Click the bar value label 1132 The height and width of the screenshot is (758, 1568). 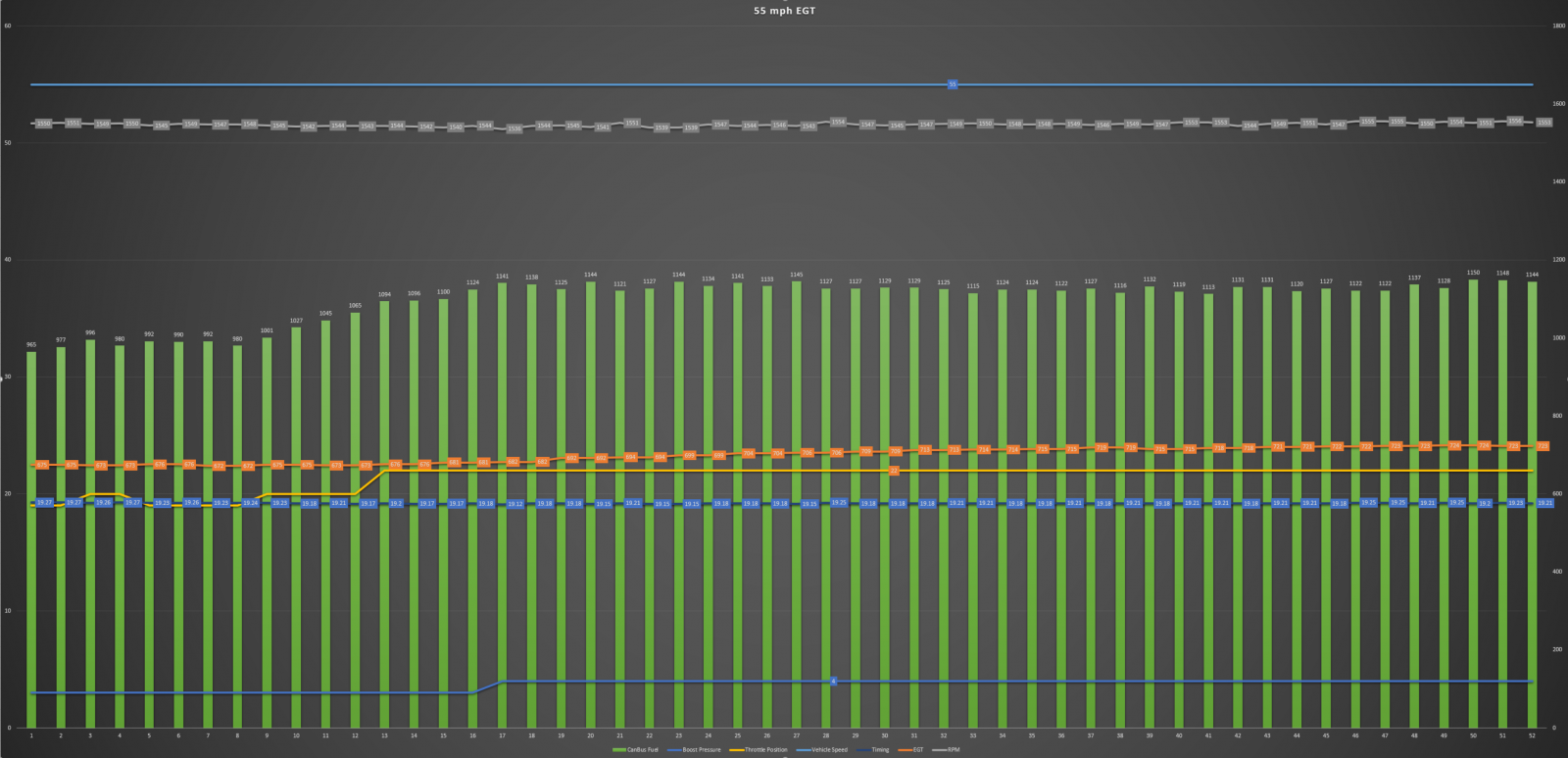pos(1150,279)
